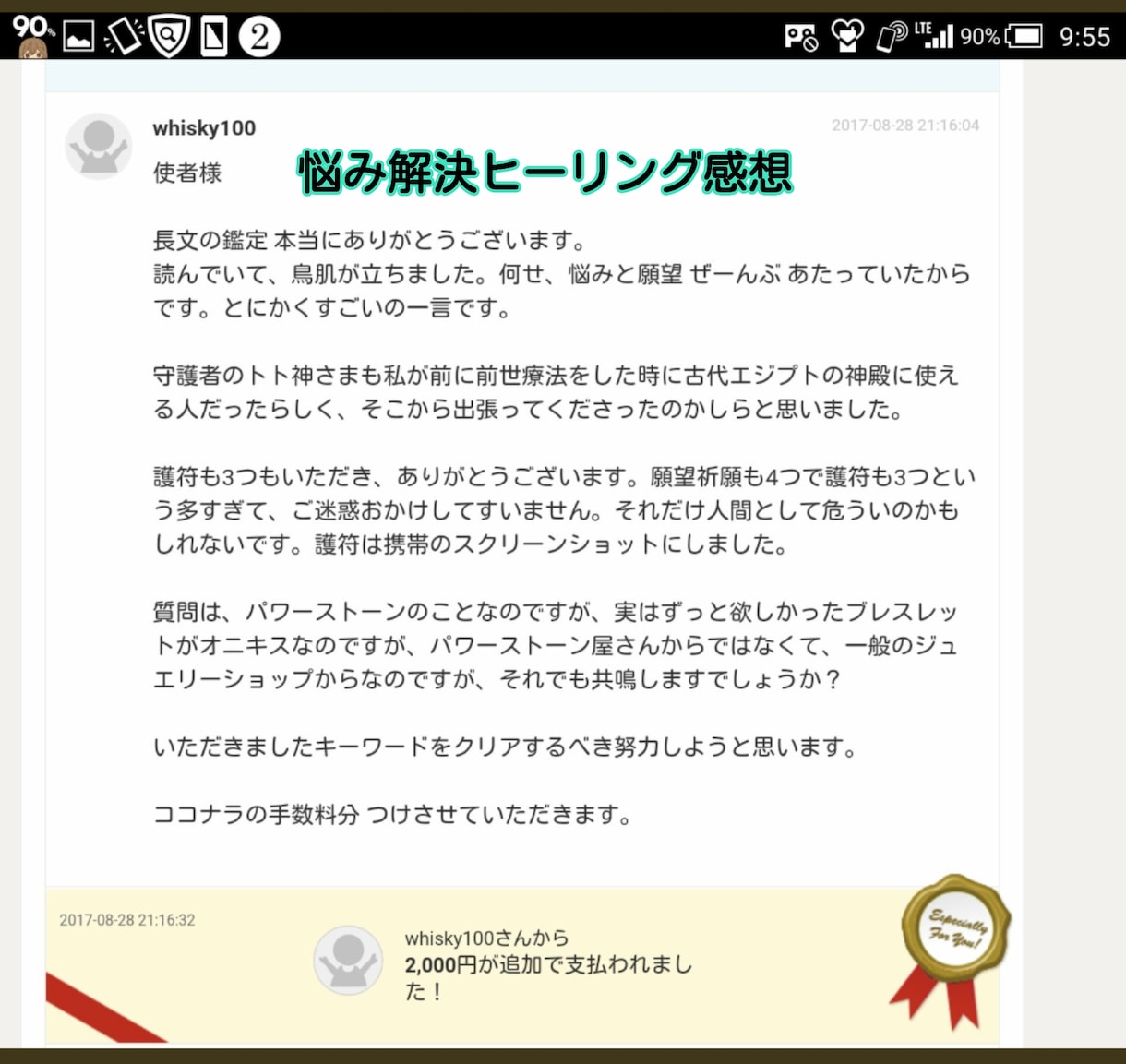The width and height of the screenshot is (1126, 1064).
Task: Tap the document notification icon in status bar
Action: coord(214,37)
